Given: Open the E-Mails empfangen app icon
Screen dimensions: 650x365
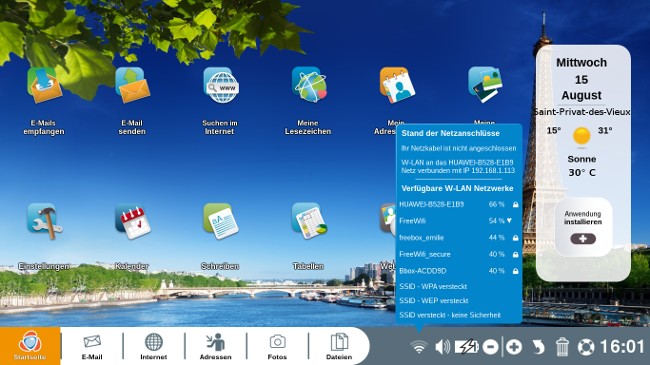Looking at the screenshot, I should (x=44, y=86).
